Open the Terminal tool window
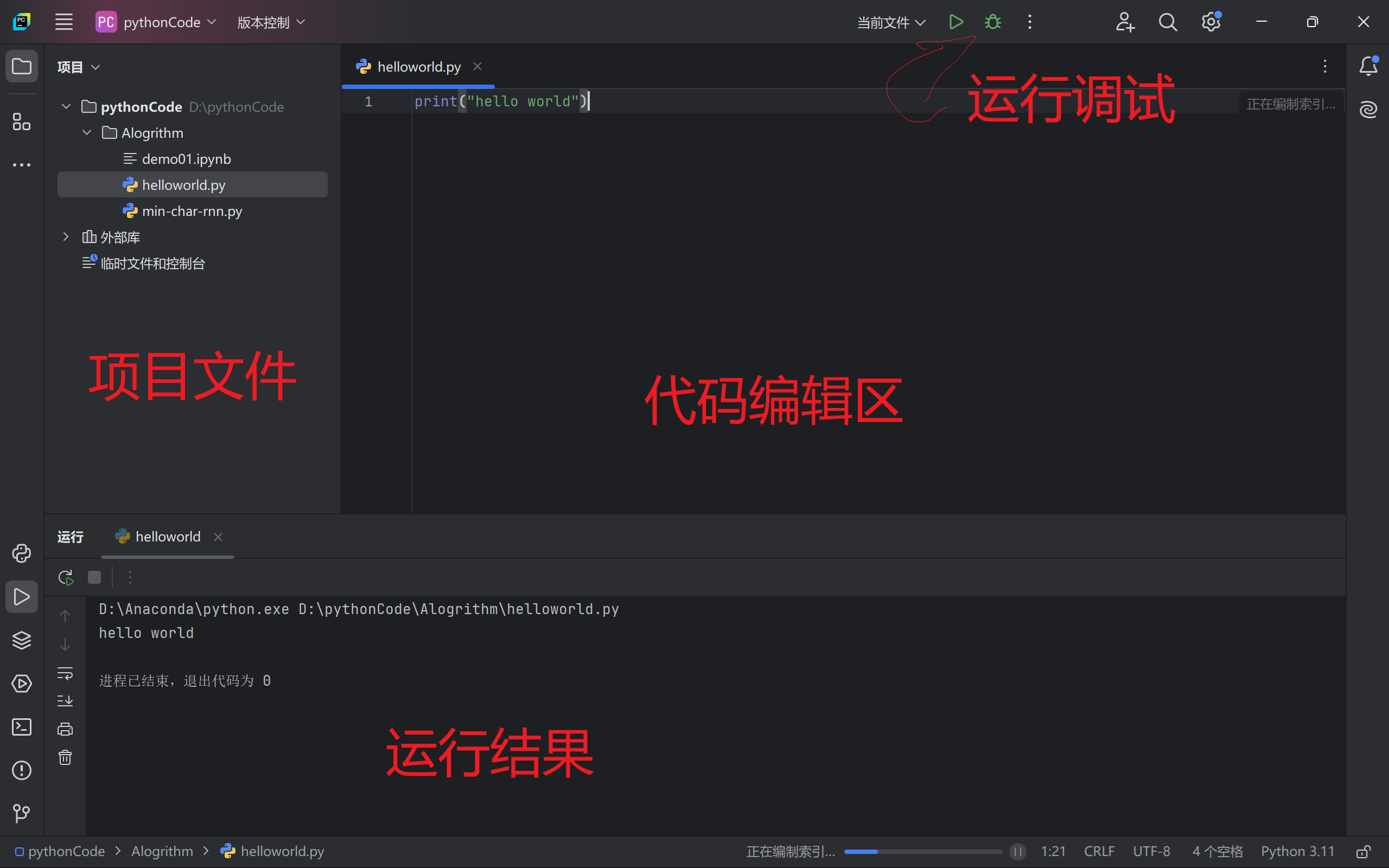This screenshot has height=868, width=1389. point(21,727)
